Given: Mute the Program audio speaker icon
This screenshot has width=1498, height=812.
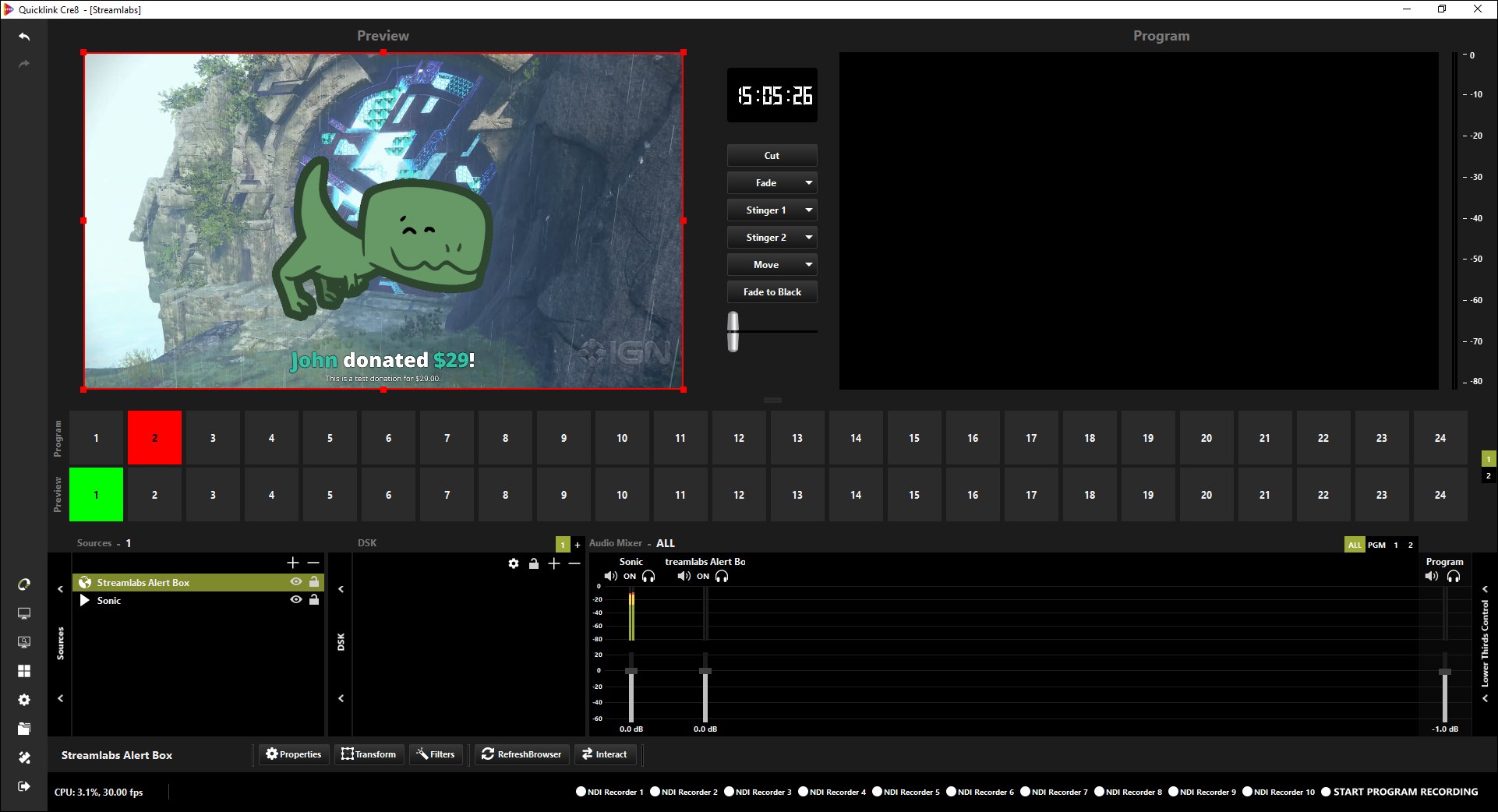Looking at the screenshot, I should coord(1432,577).
